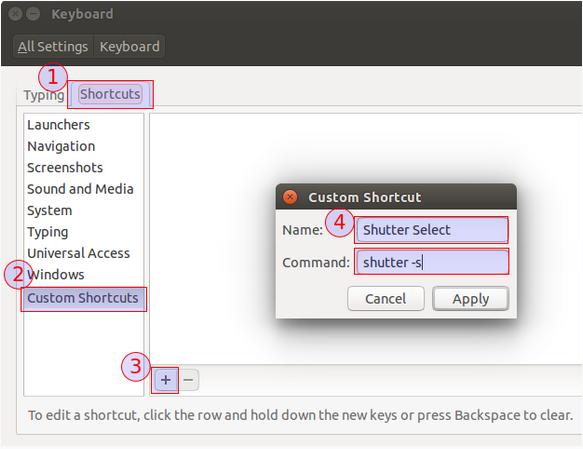This screenshot has height=449, width=583.
Task: Apply the new custom shortcut
Action: coord(470,298)
